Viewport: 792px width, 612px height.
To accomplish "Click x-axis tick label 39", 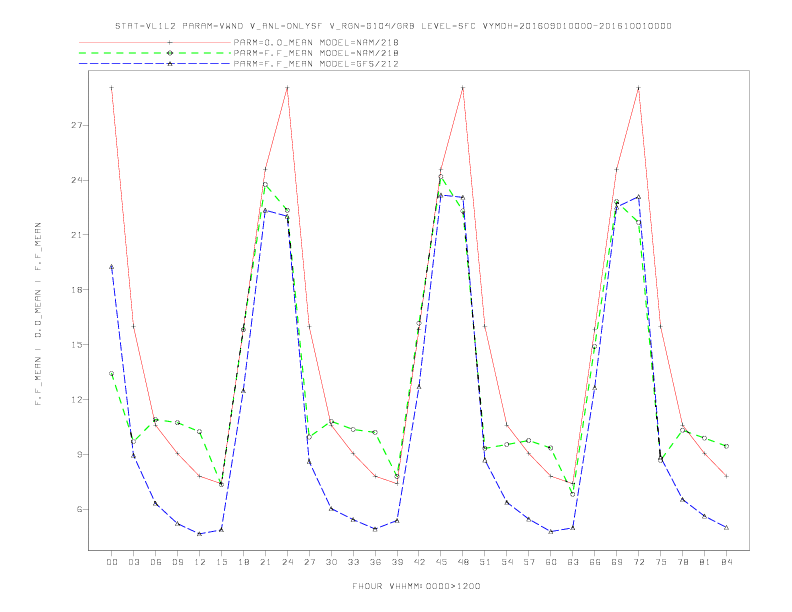I will 397,562.
